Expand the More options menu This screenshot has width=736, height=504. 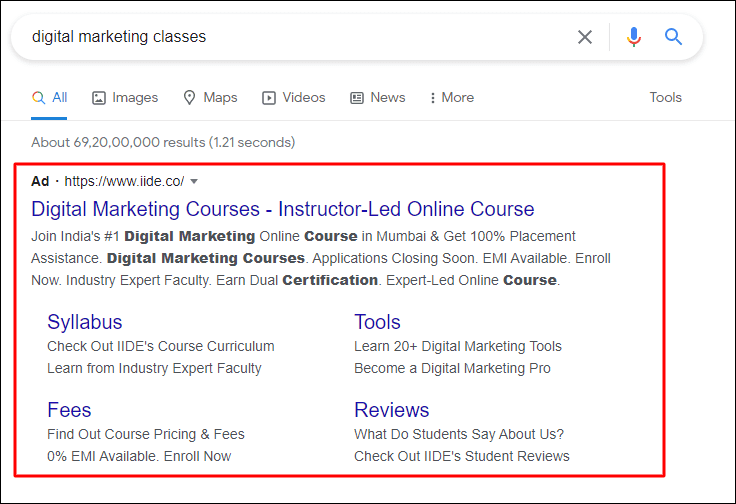pos(452,98)
